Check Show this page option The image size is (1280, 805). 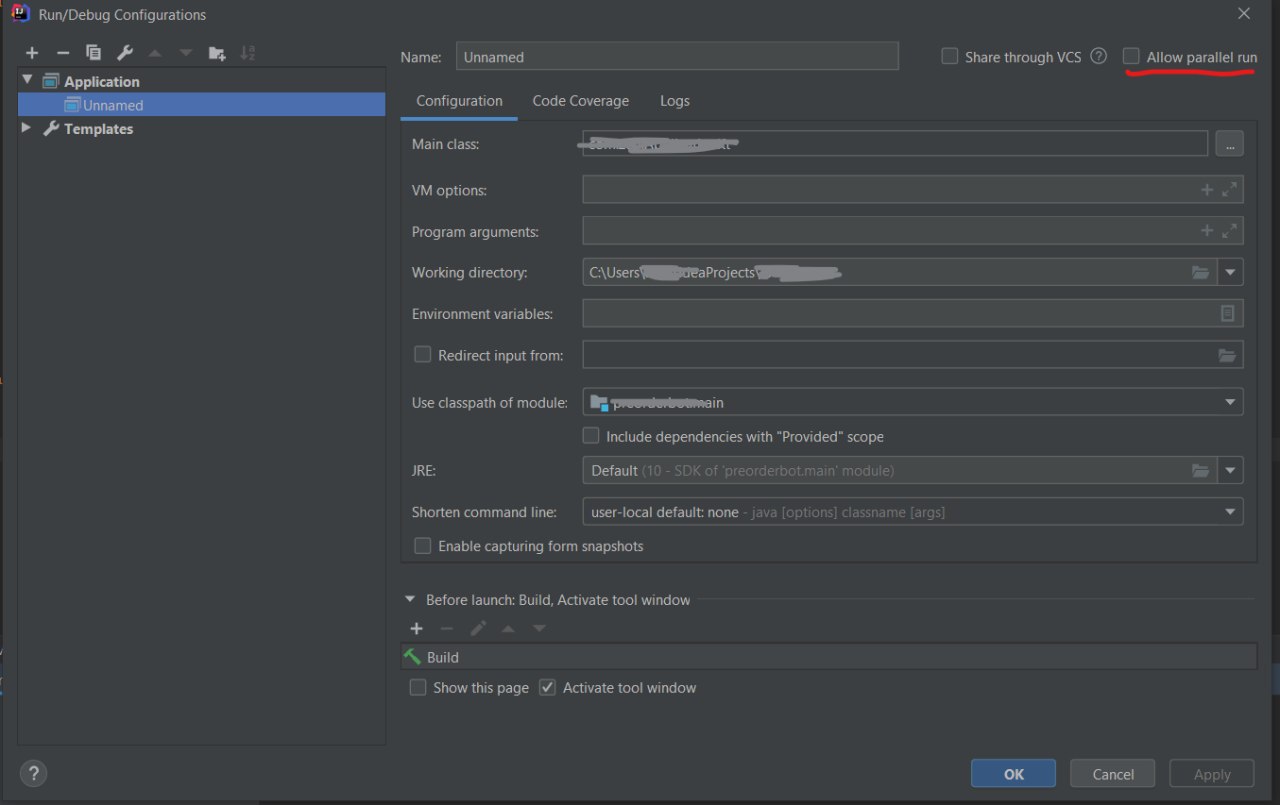[x=418, y=688]
